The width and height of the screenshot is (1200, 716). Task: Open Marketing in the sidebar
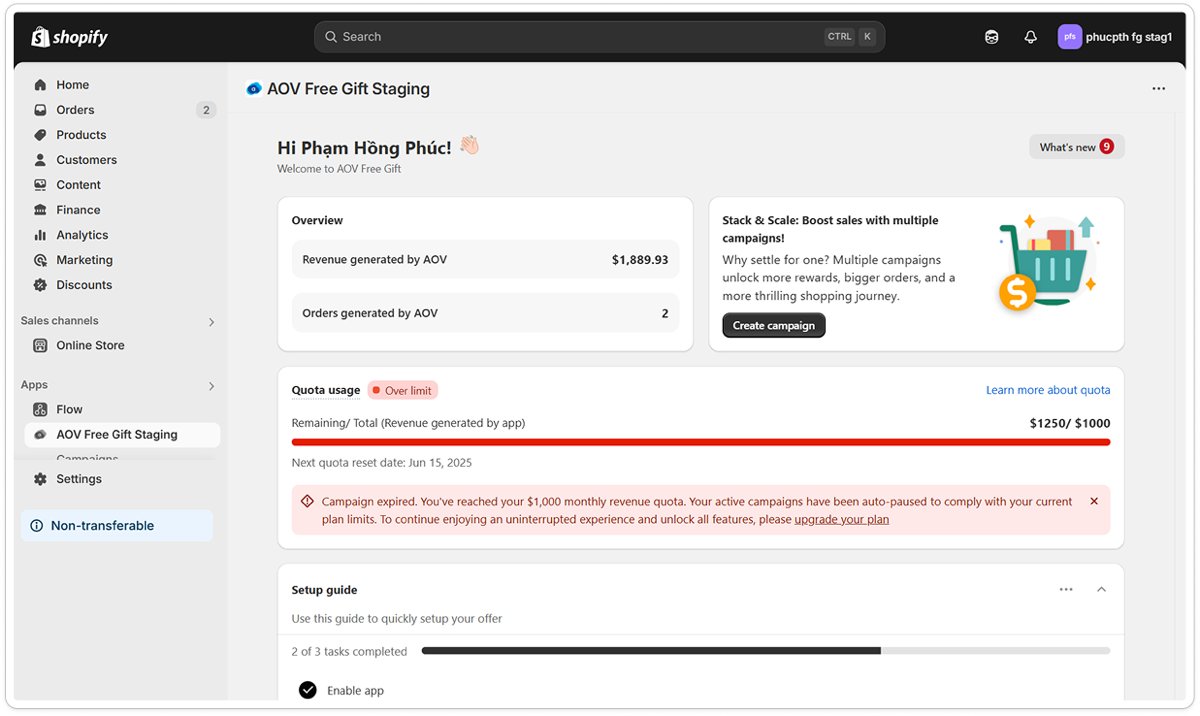click(84, 260)
